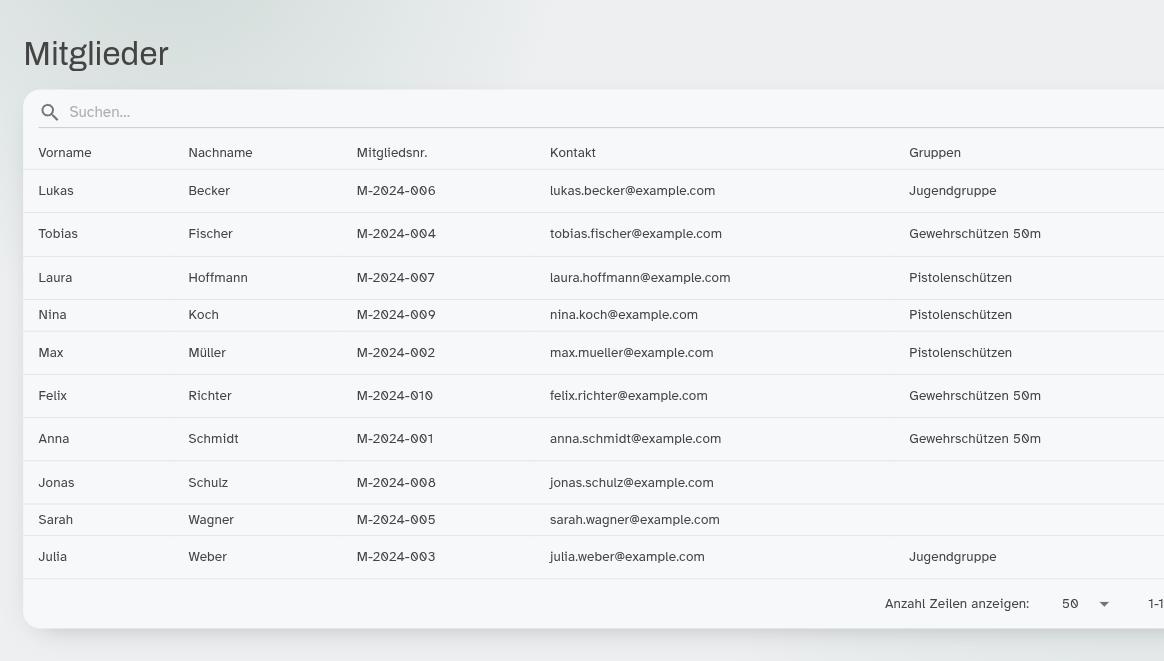Sort by Vorname column header
Viewport: 1164px width, 661px height.
[65, 153]
